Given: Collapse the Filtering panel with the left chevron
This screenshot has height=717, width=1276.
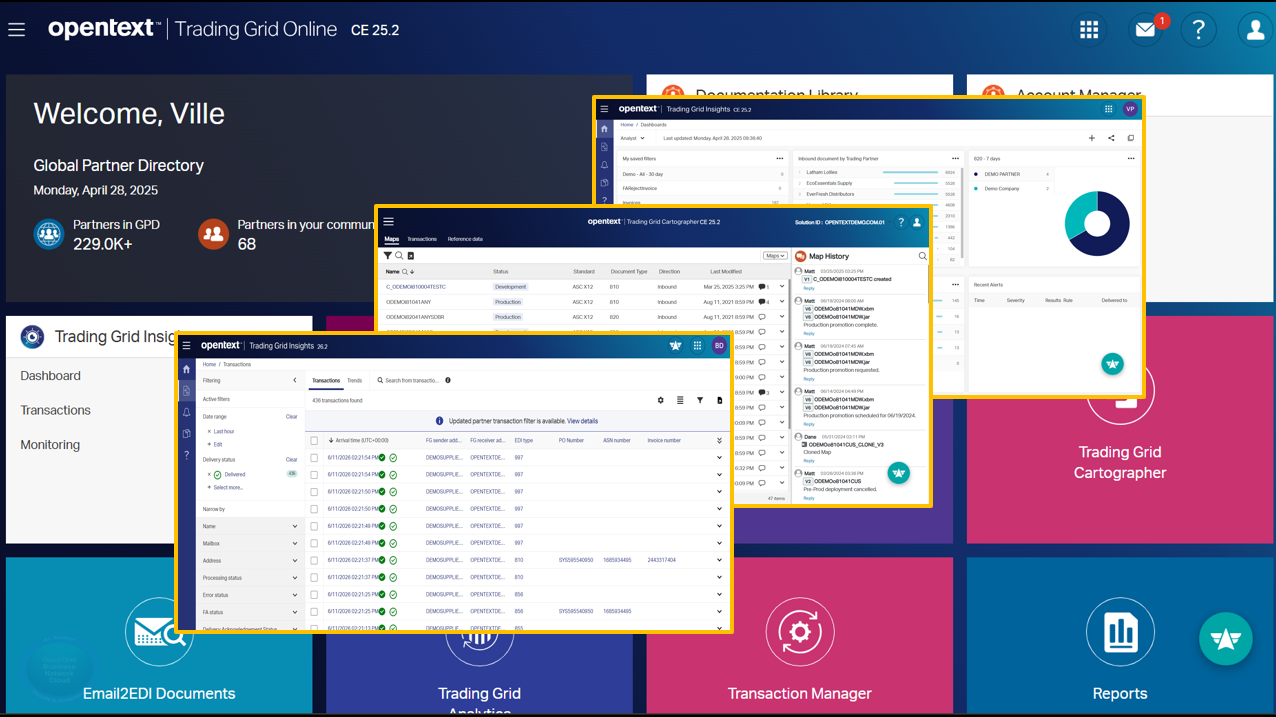Looking at the screenshot, I should tap(295, 381).
